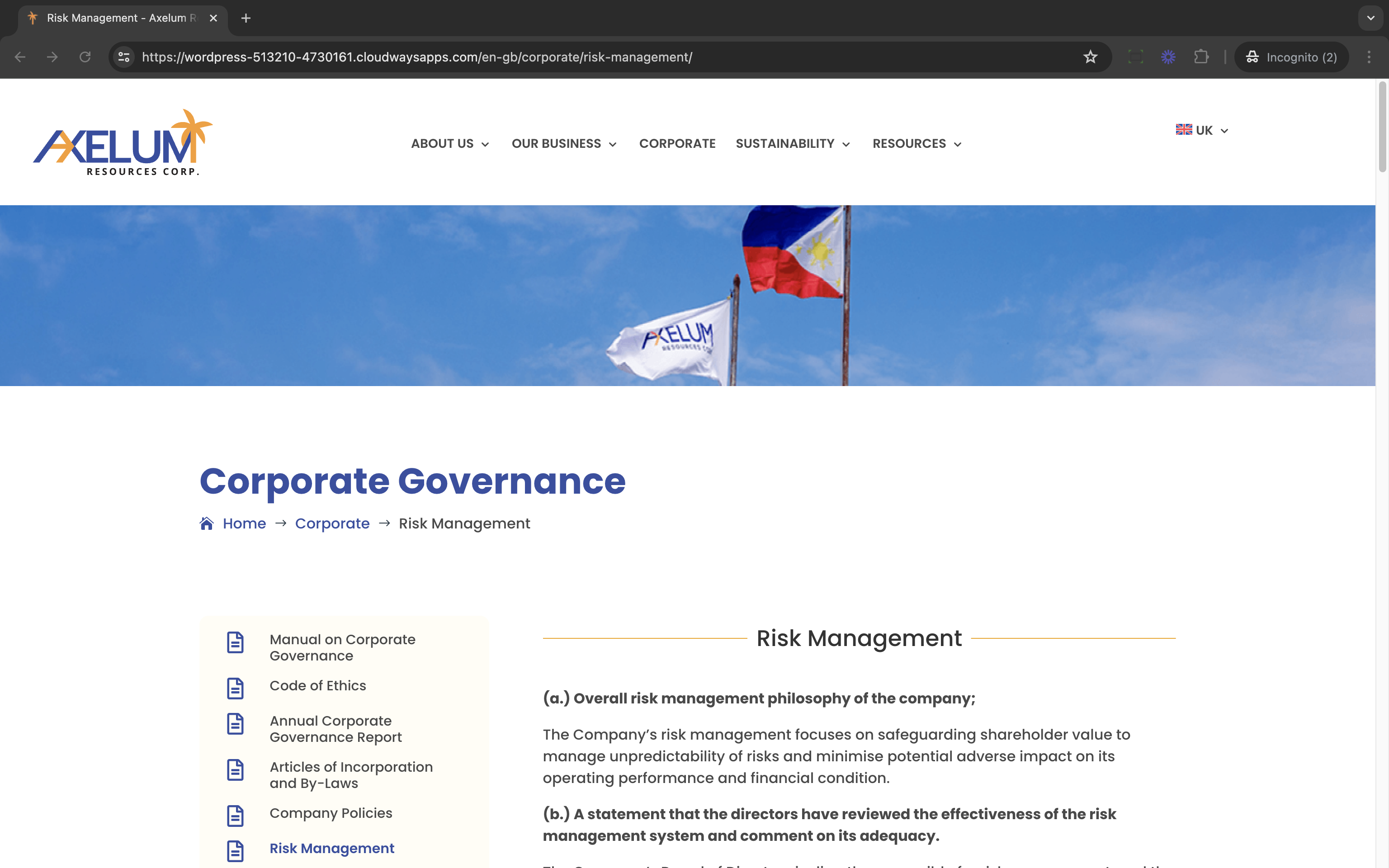This screenshot has width=1389, height=868.
Task: Click the purple asterisk extension icon
Action: coord(1168,57)
